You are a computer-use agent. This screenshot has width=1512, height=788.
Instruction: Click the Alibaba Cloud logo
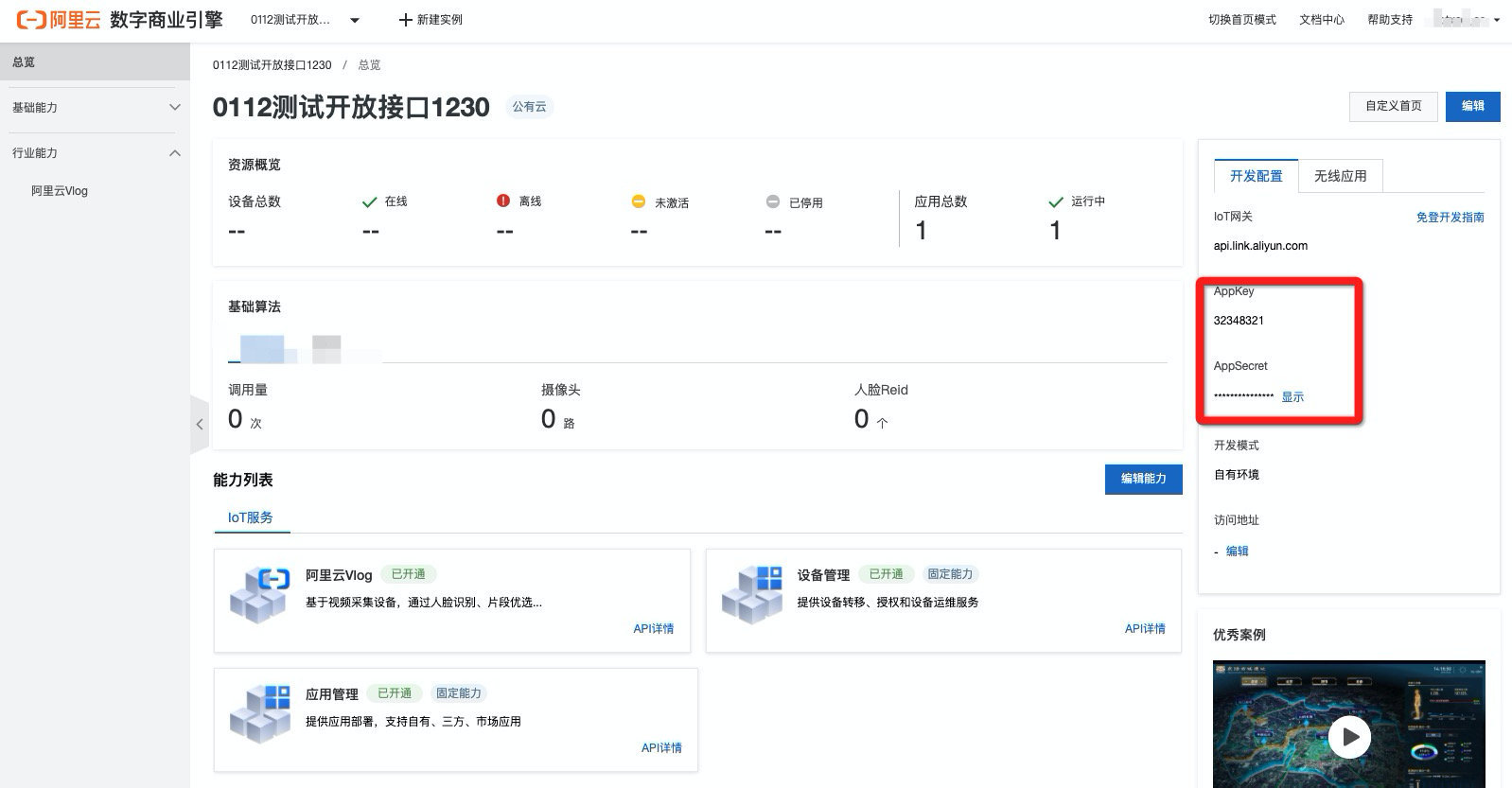coord(59,19)
